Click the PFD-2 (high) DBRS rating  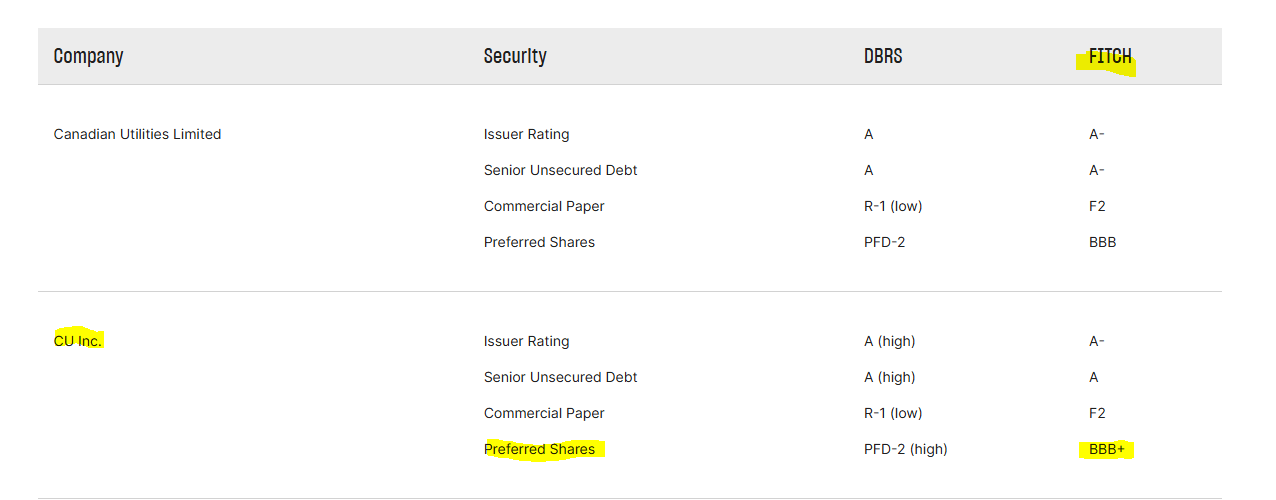click(905, 449)
